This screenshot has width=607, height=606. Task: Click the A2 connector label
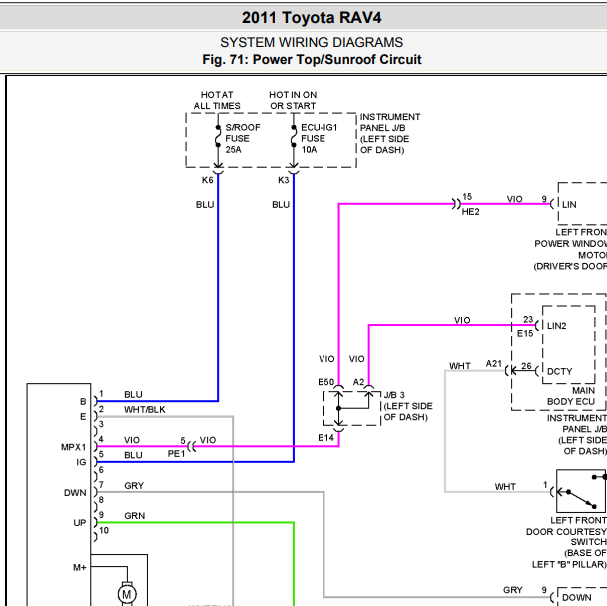coord(358,382)
